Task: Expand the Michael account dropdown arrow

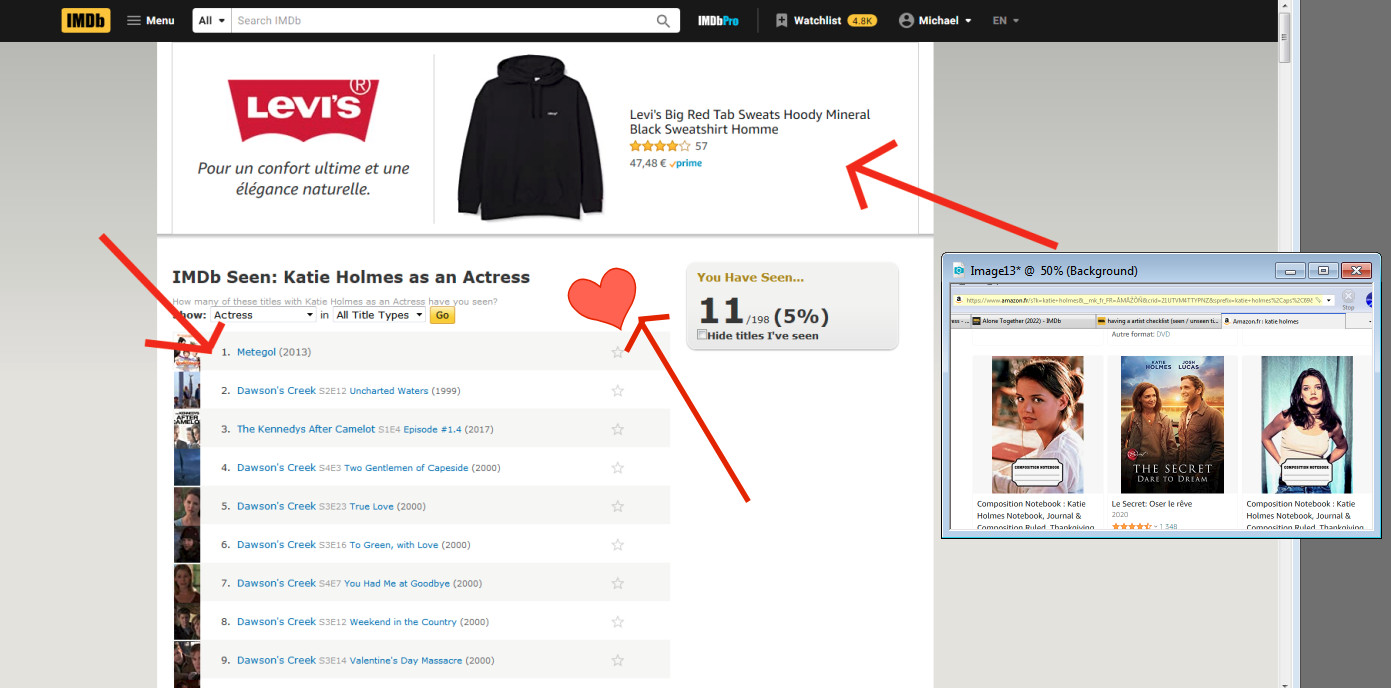Action: [968, 21]
